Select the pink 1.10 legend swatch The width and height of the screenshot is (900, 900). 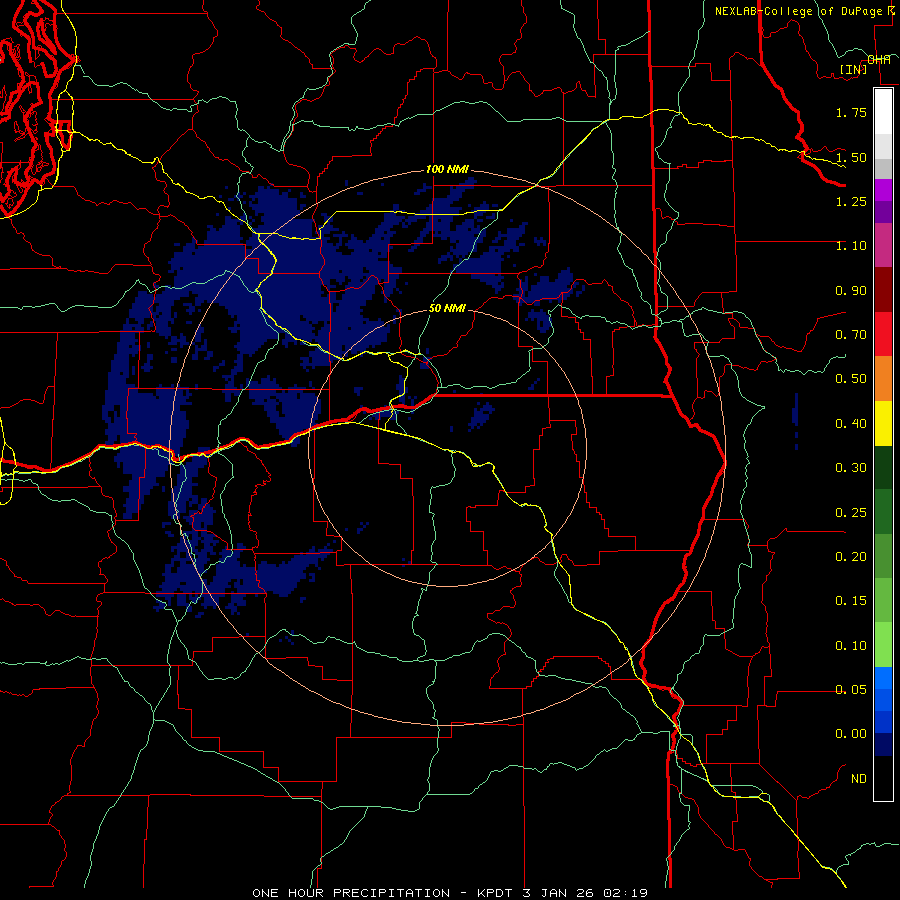pyautogui.click(x=883, y=245)
